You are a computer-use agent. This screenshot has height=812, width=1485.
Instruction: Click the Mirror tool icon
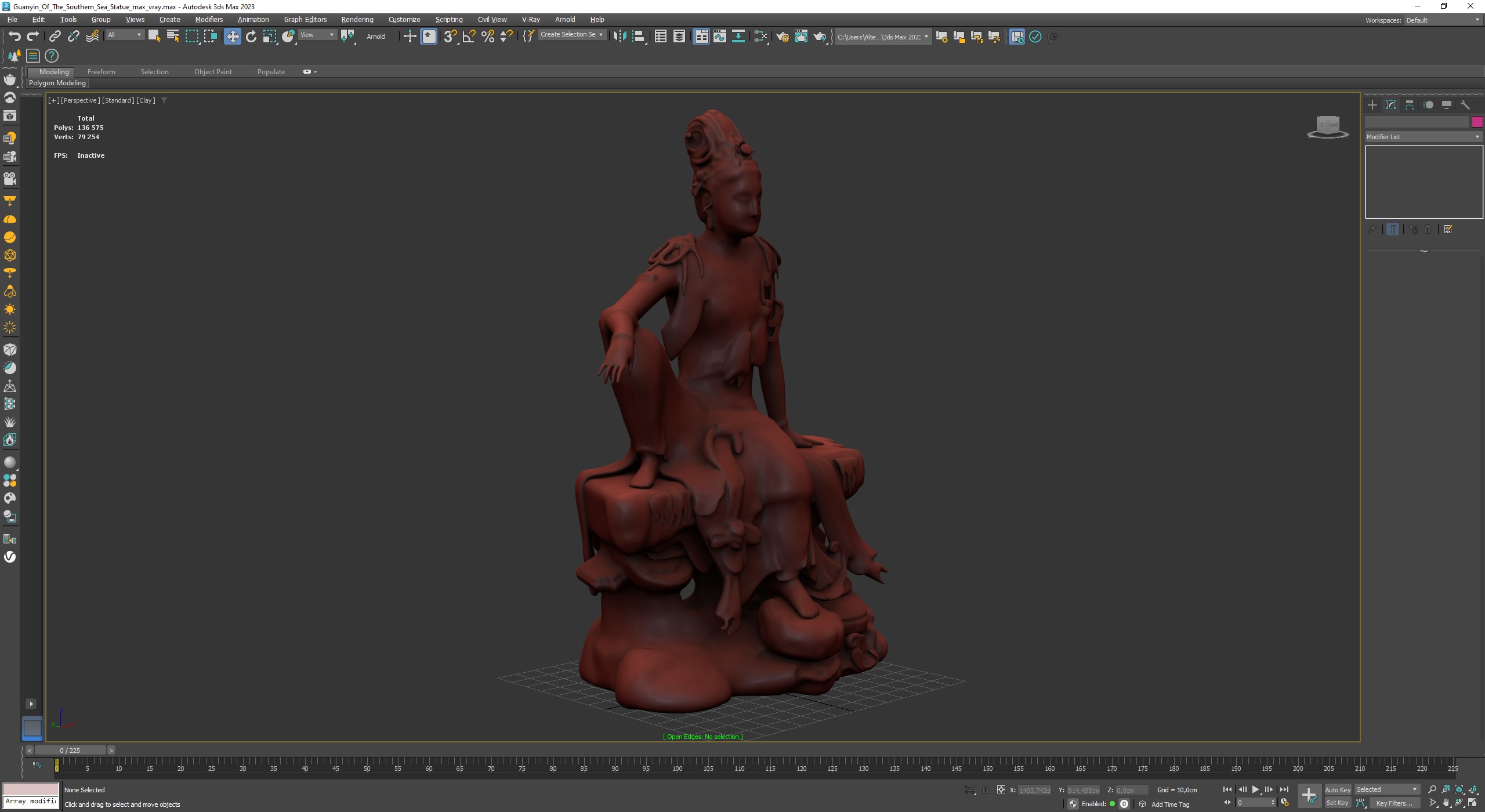(x=620, y=37)
